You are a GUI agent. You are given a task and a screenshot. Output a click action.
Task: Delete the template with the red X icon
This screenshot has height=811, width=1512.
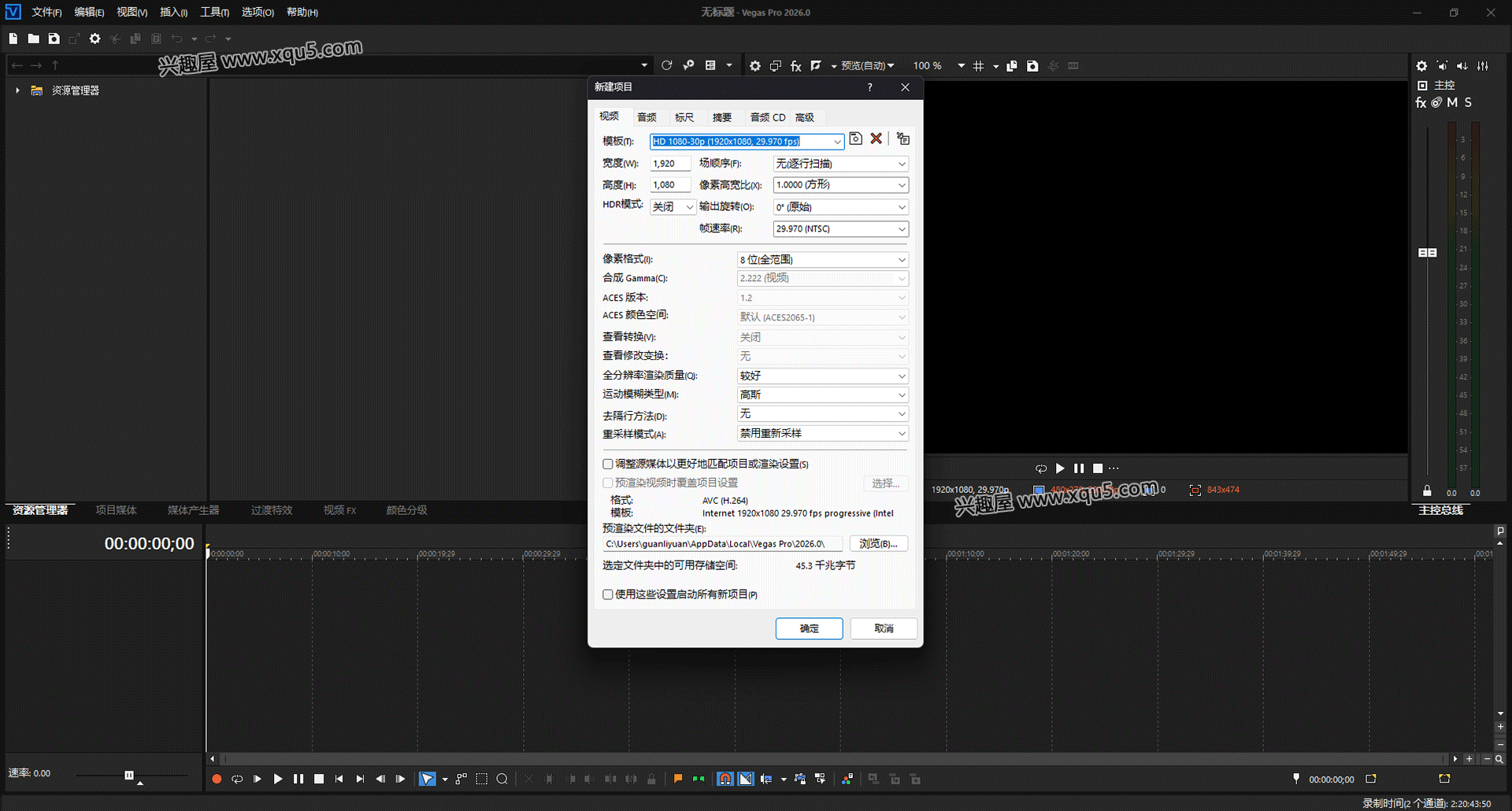(876, 139)
